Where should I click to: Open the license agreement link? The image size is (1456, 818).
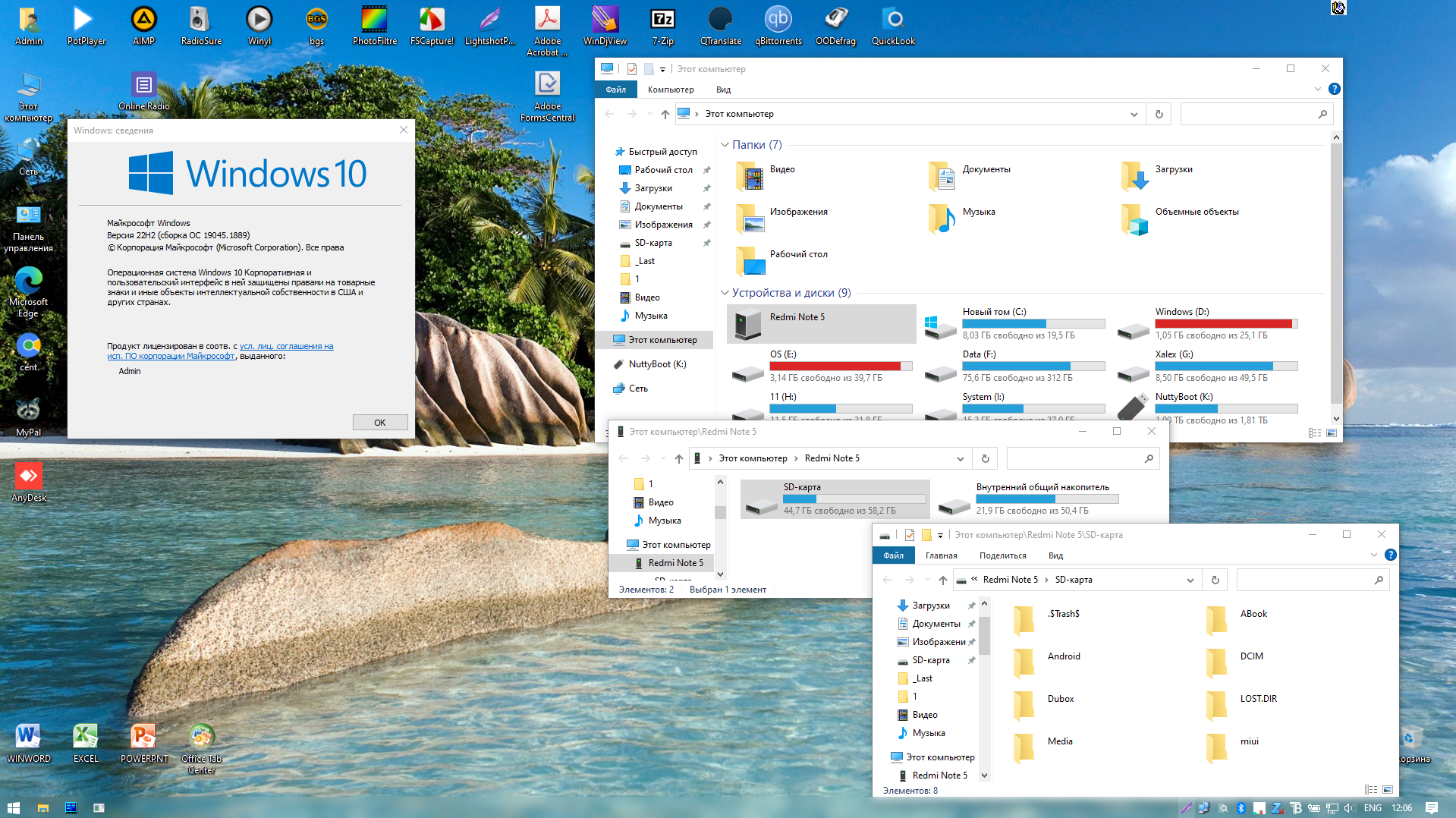[x=287, y=346]
